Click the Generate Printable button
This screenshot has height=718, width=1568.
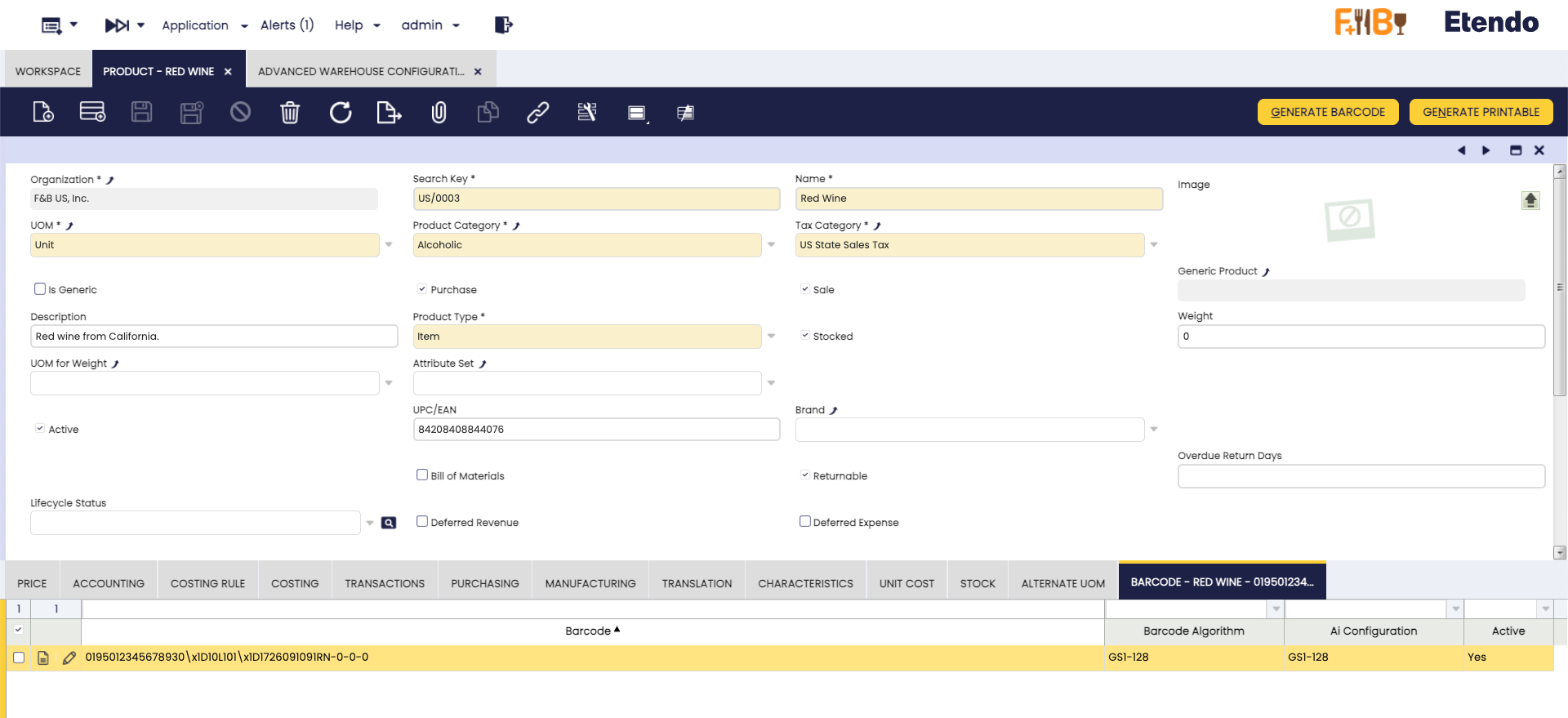[x=1481, y=112]
